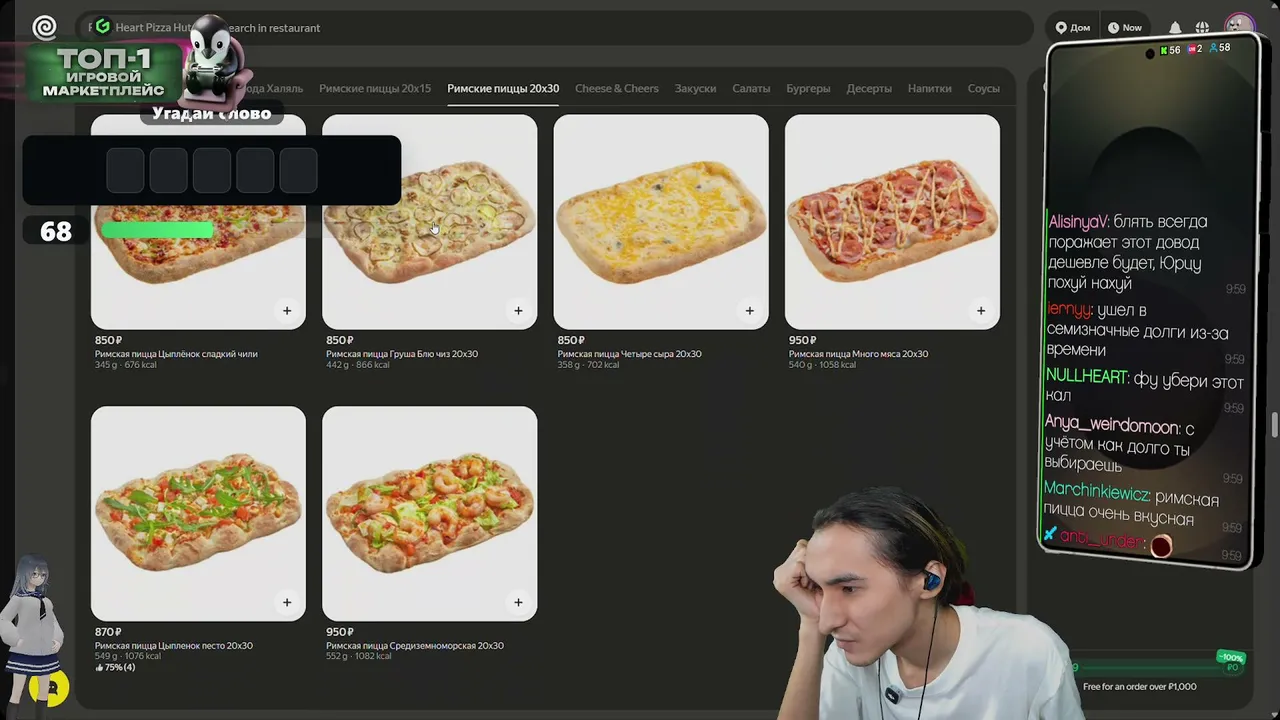Click the 950 ₽ price of Много мяса
The width and height of the screenshot is (1280, 720).
(802, 340)
